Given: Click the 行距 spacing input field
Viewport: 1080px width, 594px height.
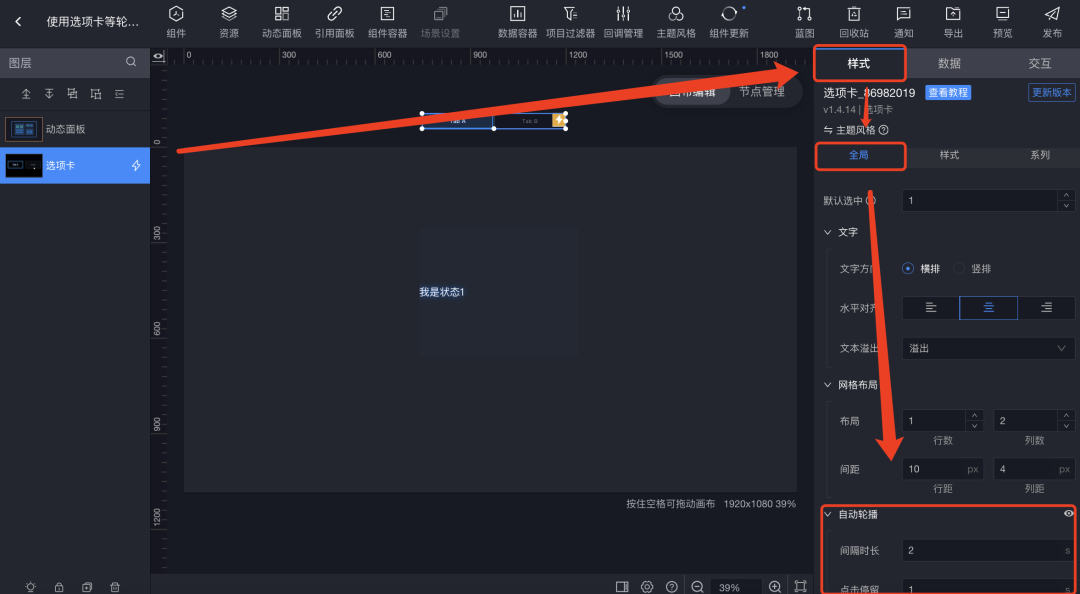Looking at the screenshot, I should click(x=943, y=469).
